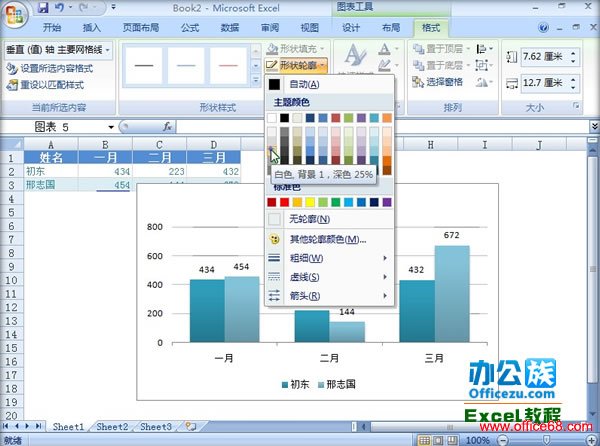Click the WordArt text fill A icon

point(385,49)
